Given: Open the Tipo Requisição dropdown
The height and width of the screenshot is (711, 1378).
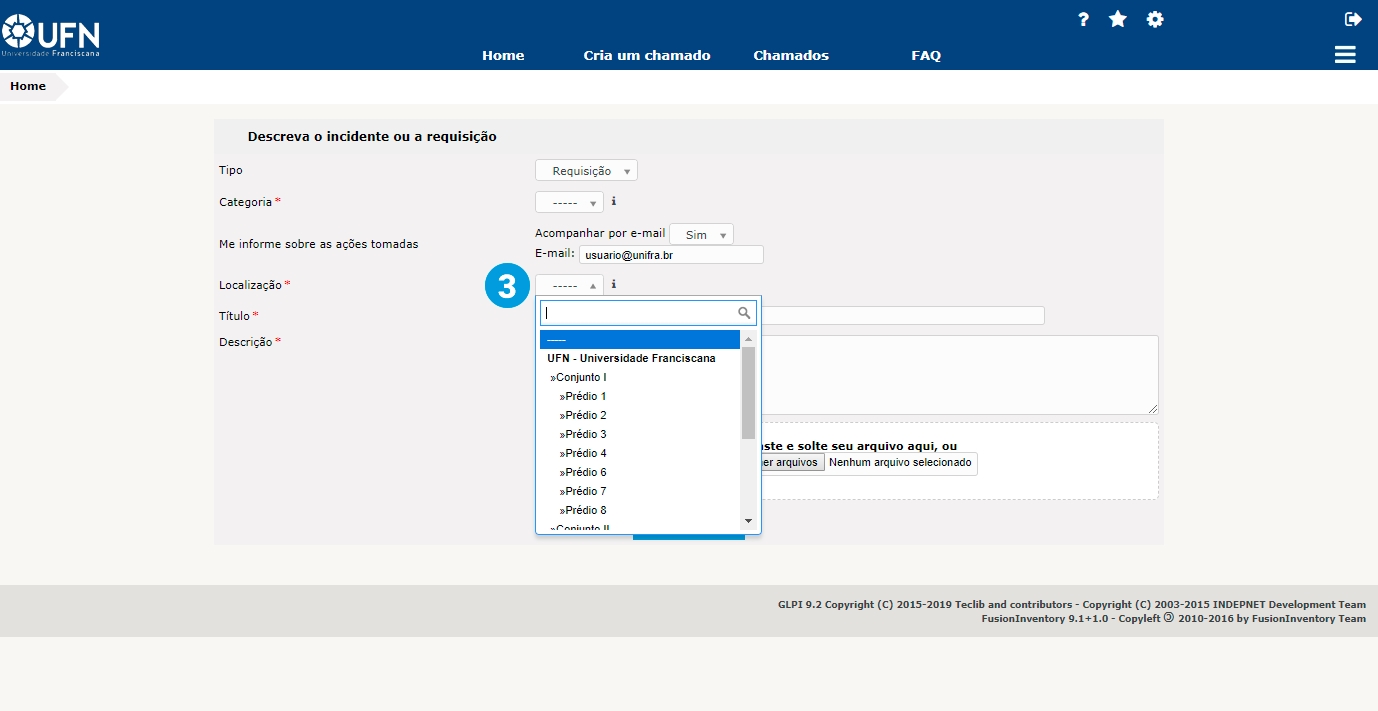Looking at the screenshot, I should (586, 171).
